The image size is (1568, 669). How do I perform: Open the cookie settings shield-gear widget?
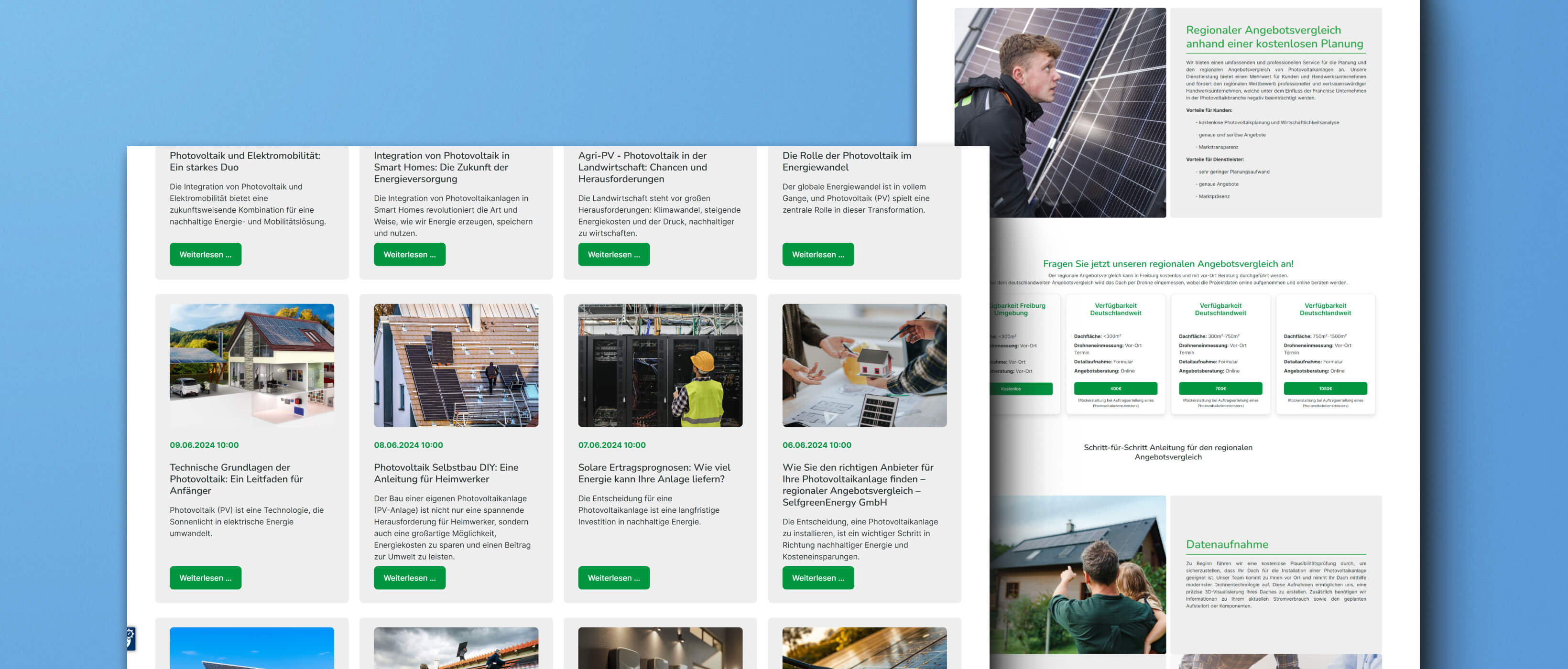coord(131,638)
